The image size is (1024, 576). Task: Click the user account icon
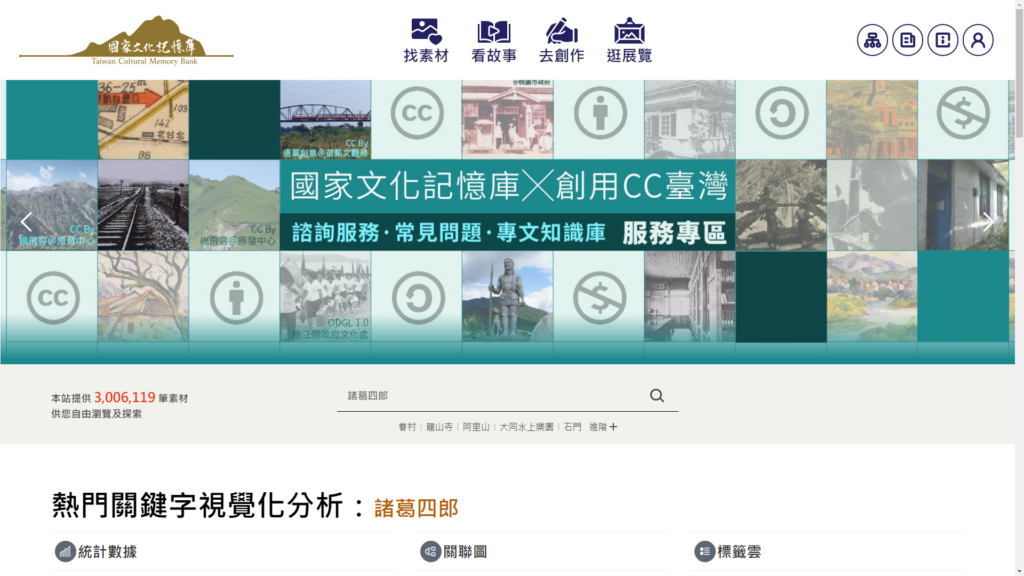(x=978, y=40)
